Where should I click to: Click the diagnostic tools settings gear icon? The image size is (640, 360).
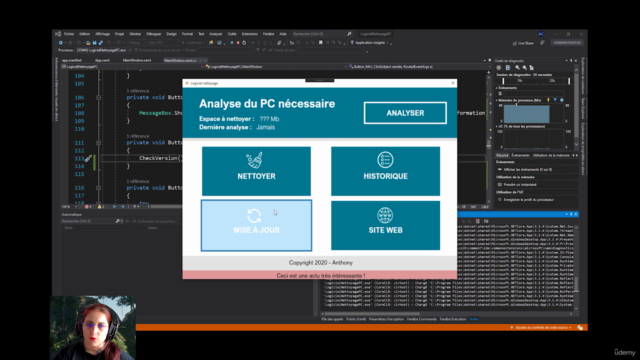[499, 68]
